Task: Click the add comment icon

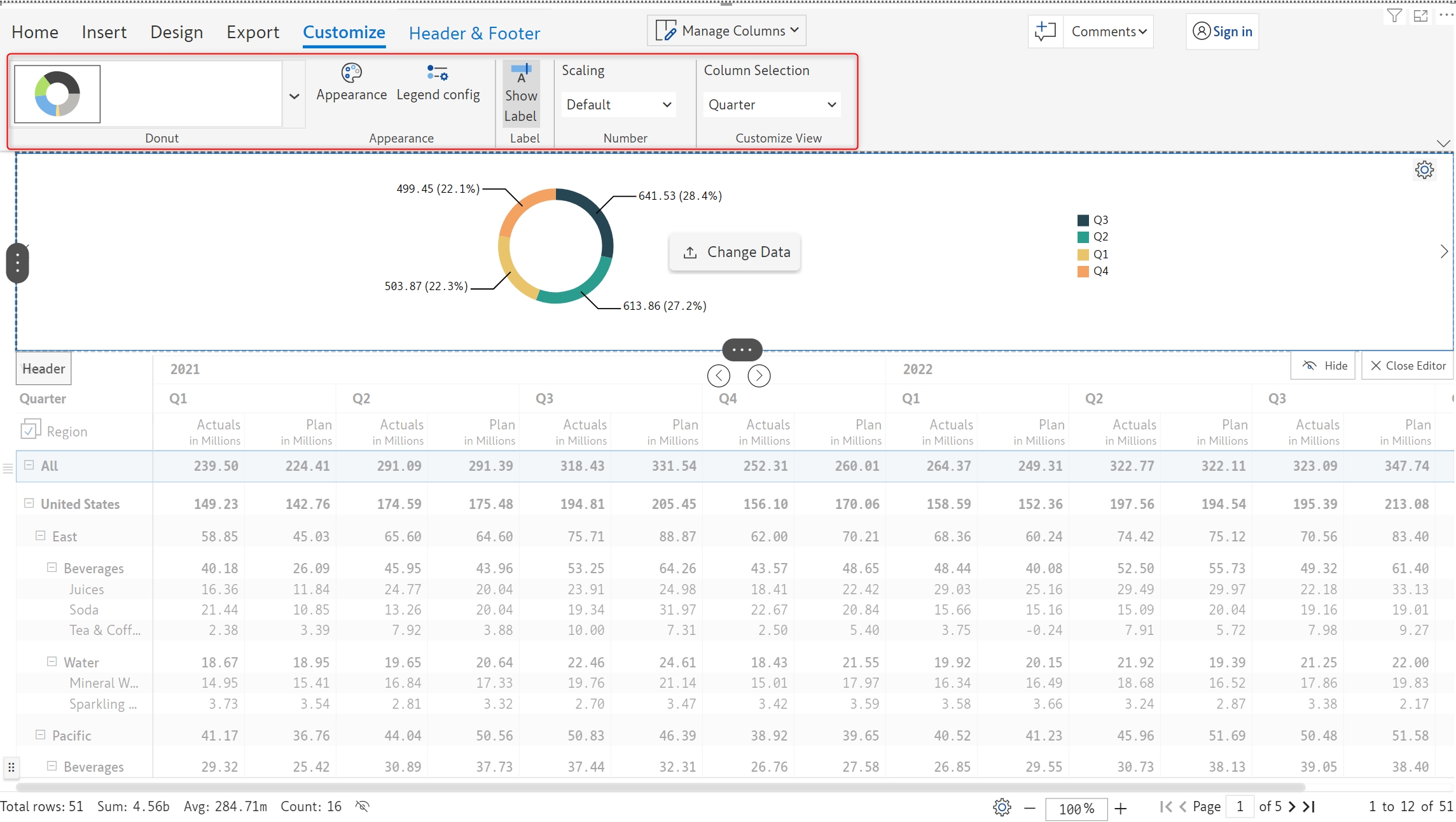Action: coord(1045,31)
